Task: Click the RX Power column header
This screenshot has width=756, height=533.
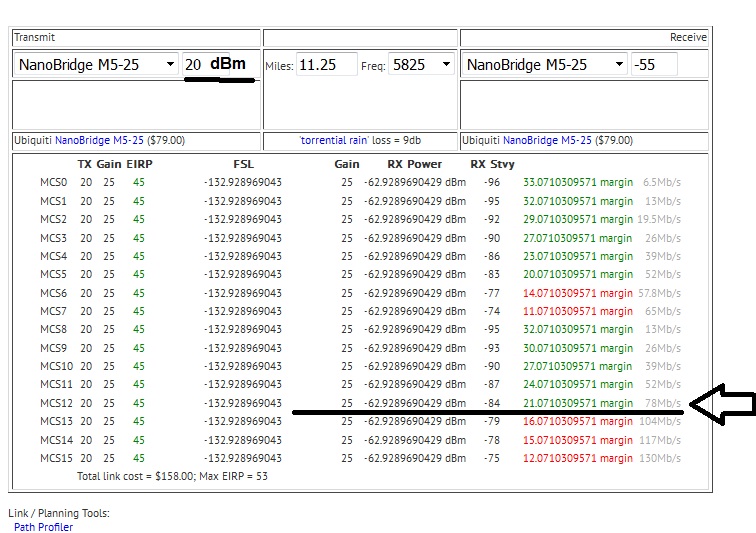Action: pyautogui.click(x=415, y=164)
